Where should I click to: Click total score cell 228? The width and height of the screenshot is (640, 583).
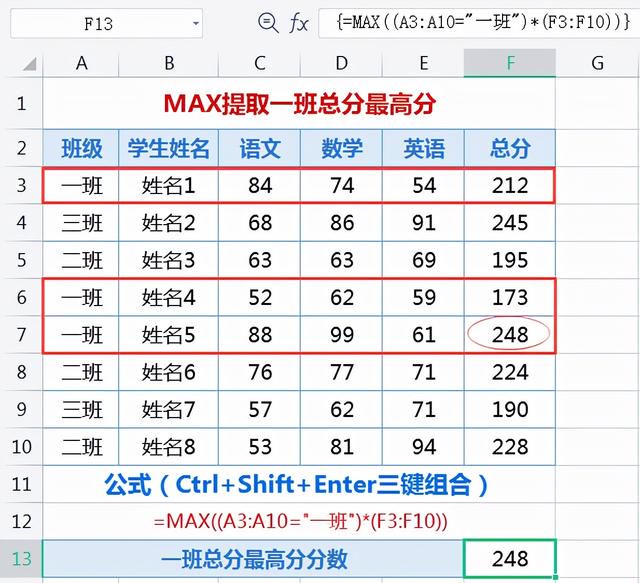tap(510, 447)
